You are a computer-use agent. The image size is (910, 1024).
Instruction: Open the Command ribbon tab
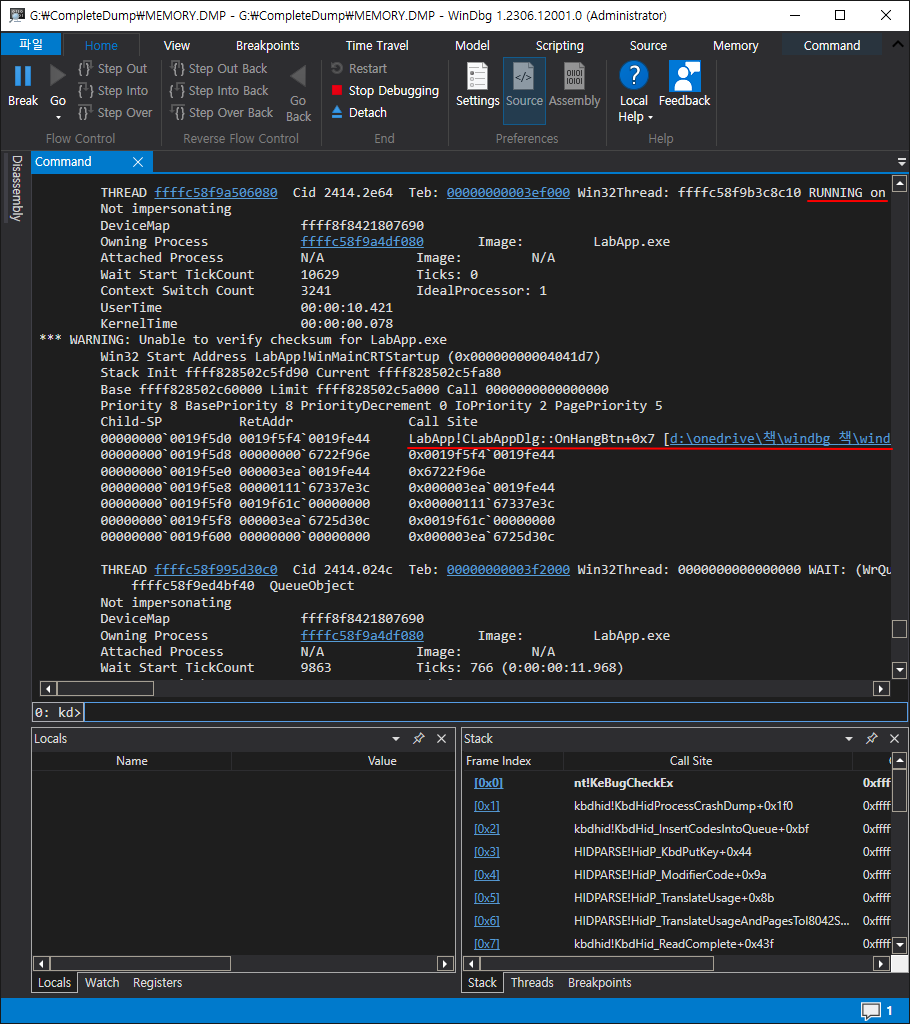click(x=832, y=46)
